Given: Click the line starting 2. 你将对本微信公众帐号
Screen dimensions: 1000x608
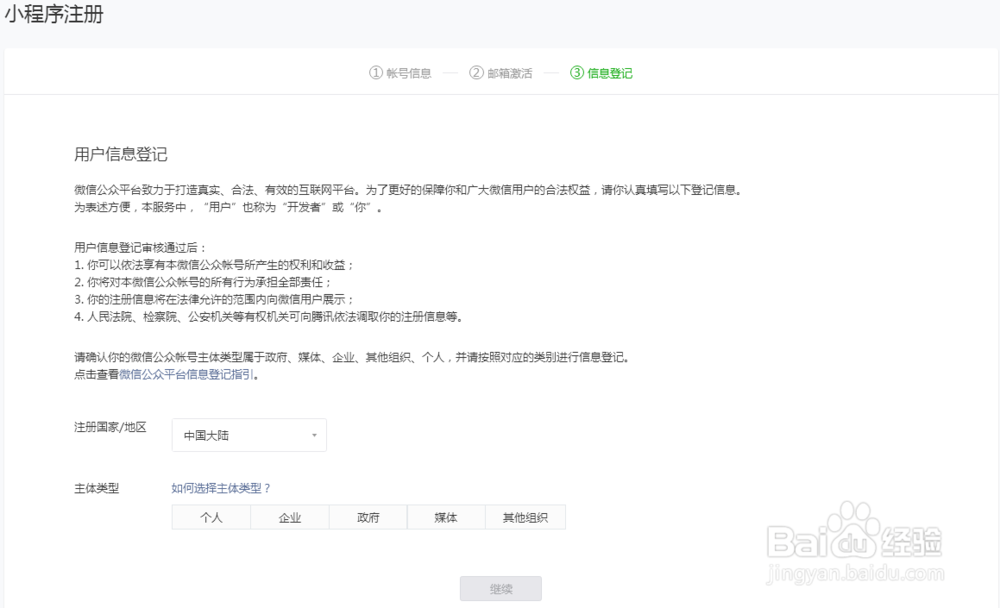Looking at the screenshot, I should point(203,282).
